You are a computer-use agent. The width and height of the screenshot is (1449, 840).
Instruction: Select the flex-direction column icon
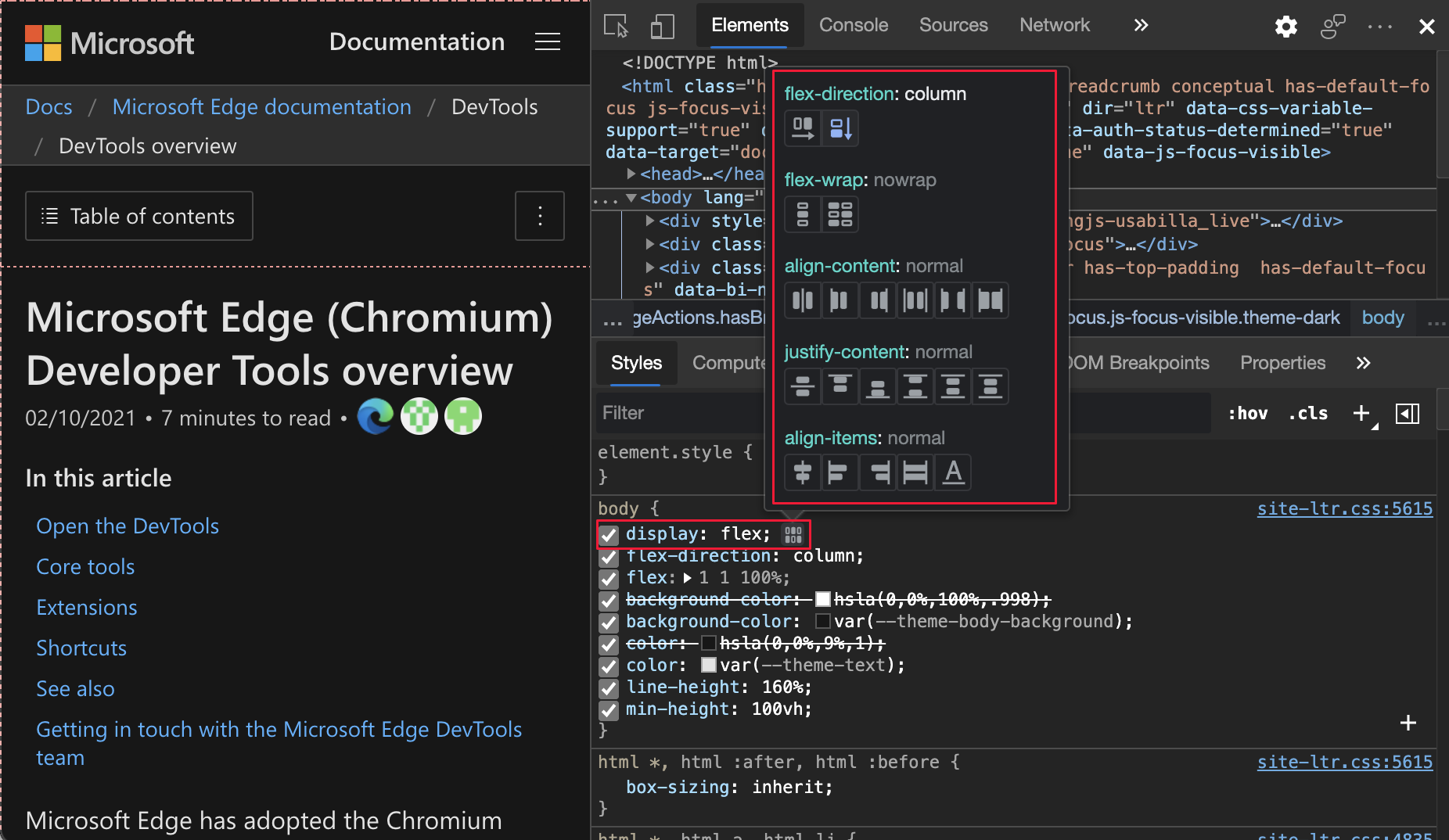pos(841,128)
